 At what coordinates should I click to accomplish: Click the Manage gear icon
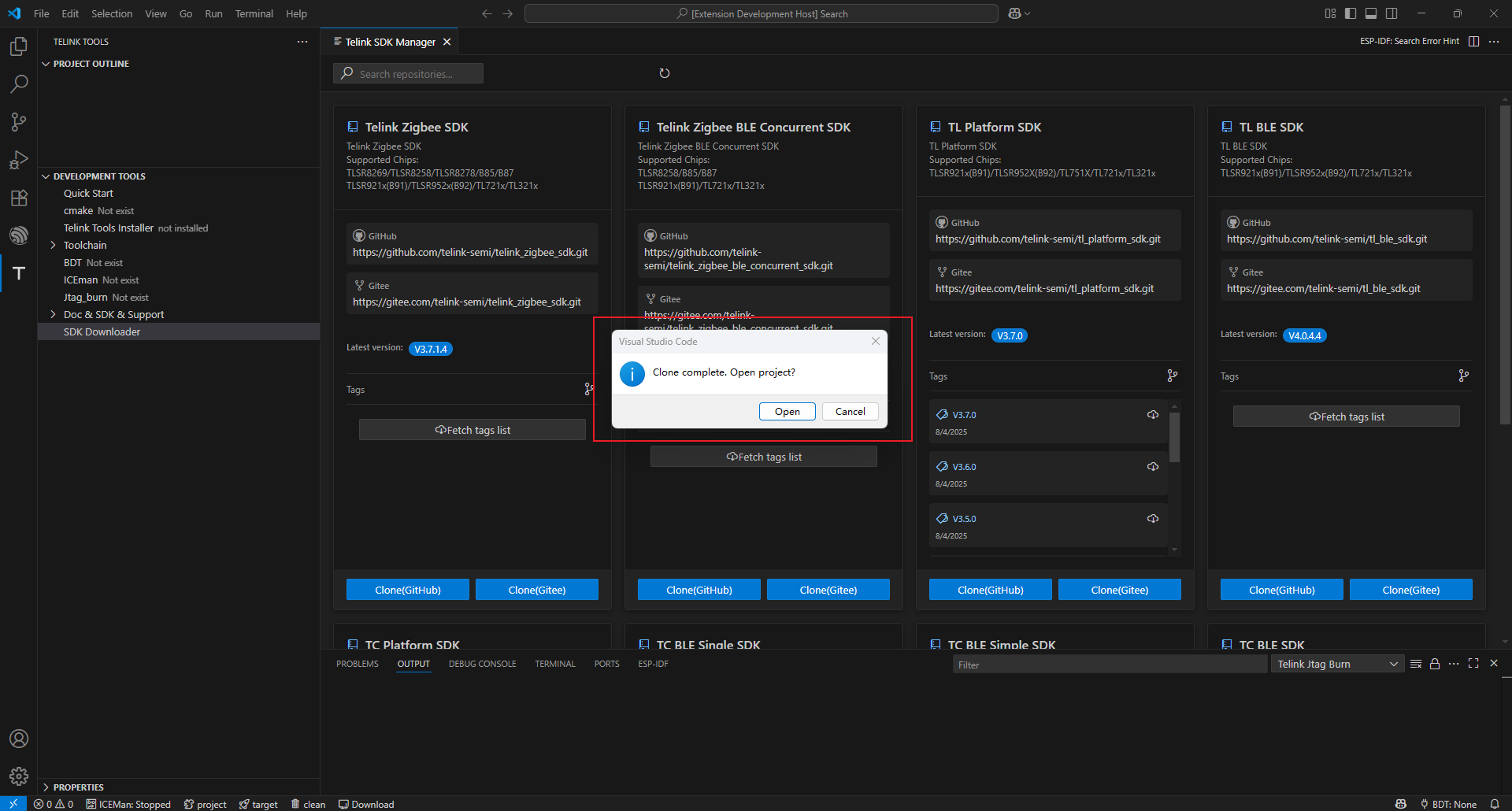tap(19, 776)
